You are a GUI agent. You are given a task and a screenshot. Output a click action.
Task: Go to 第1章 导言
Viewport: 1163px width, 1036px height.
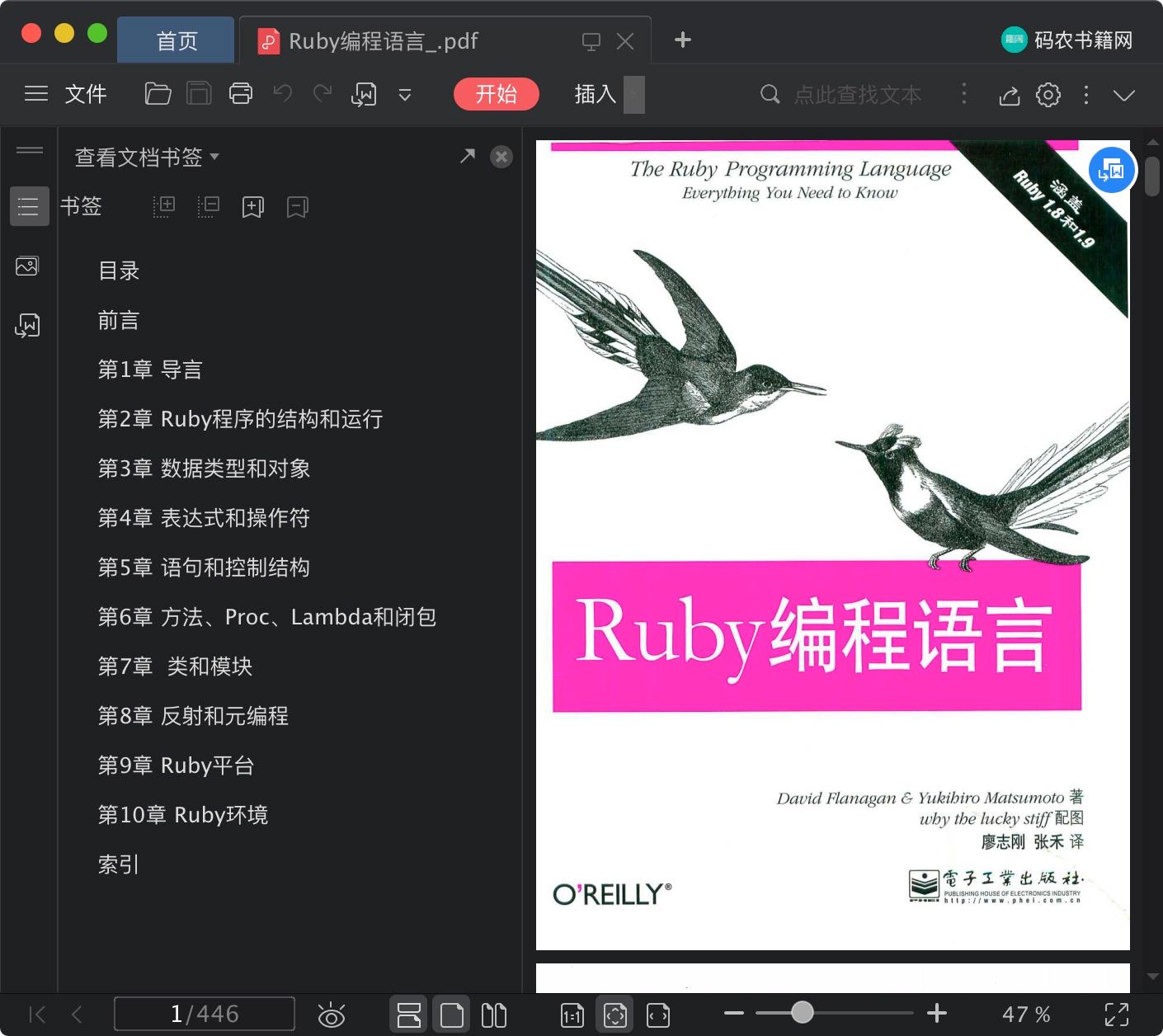150,370
